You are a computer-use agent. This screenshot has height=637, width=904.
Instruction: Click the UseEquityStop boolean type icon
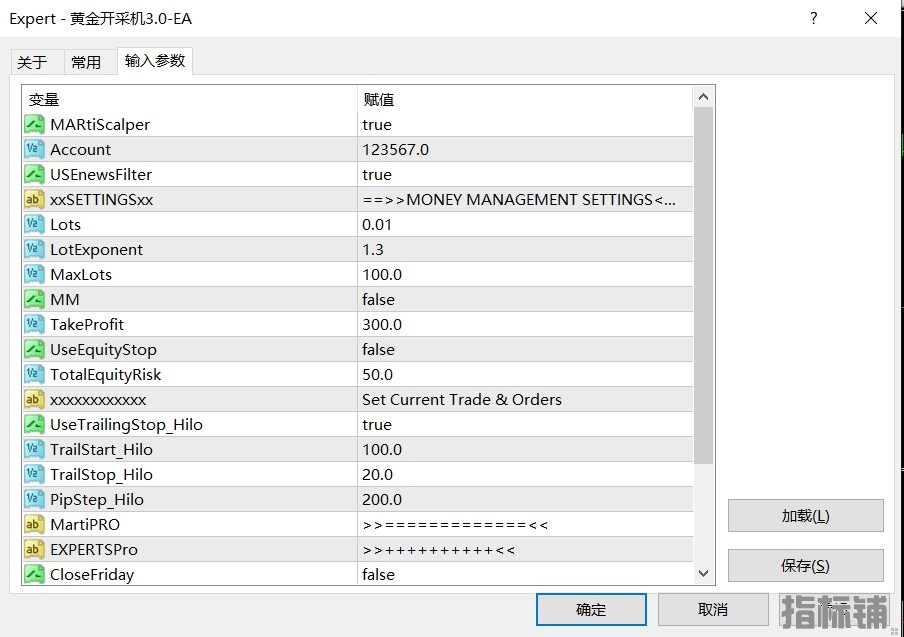click(34, 349)
